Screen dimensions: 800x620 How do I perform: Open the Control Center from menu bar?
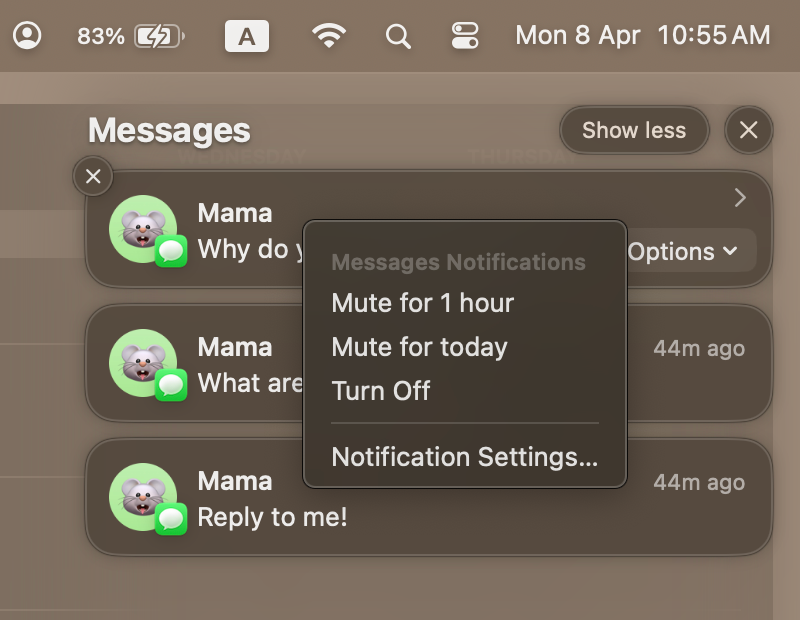pyautogui.click(x=464, y=36)
